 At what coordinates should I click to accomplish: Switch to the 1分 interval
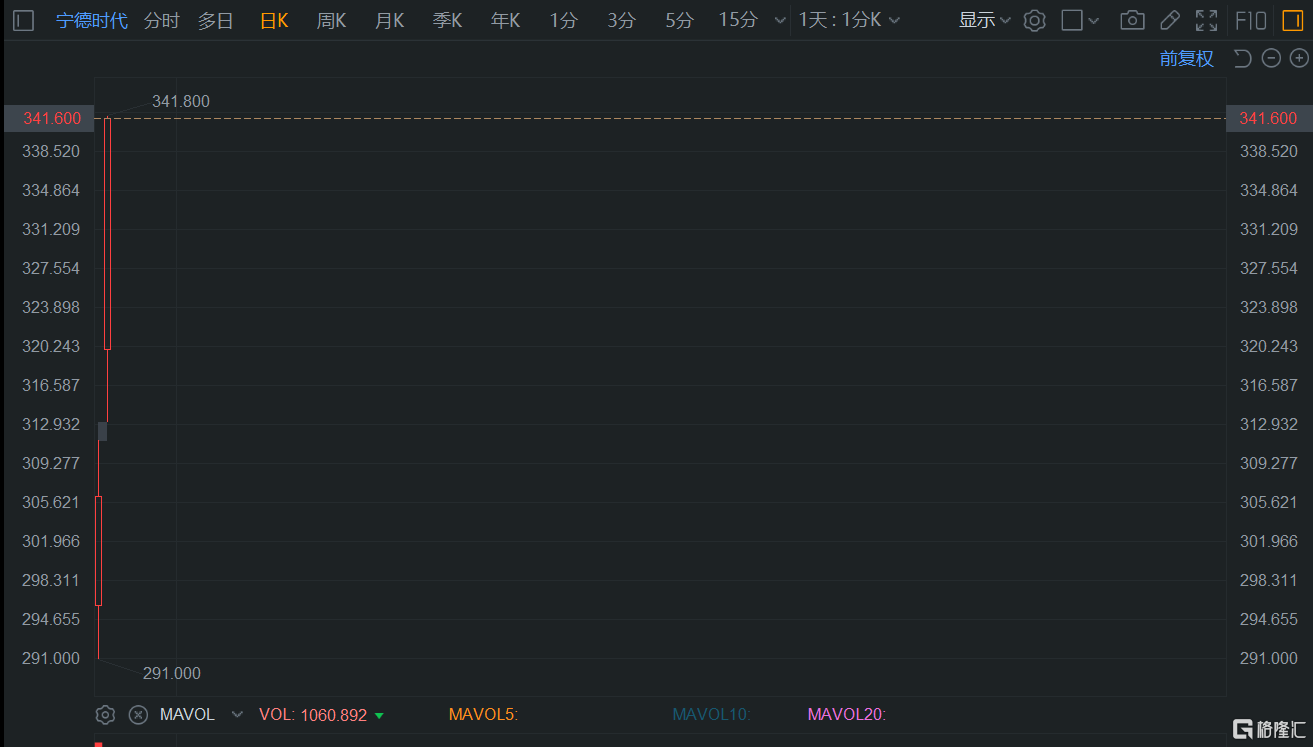(564, 20)
